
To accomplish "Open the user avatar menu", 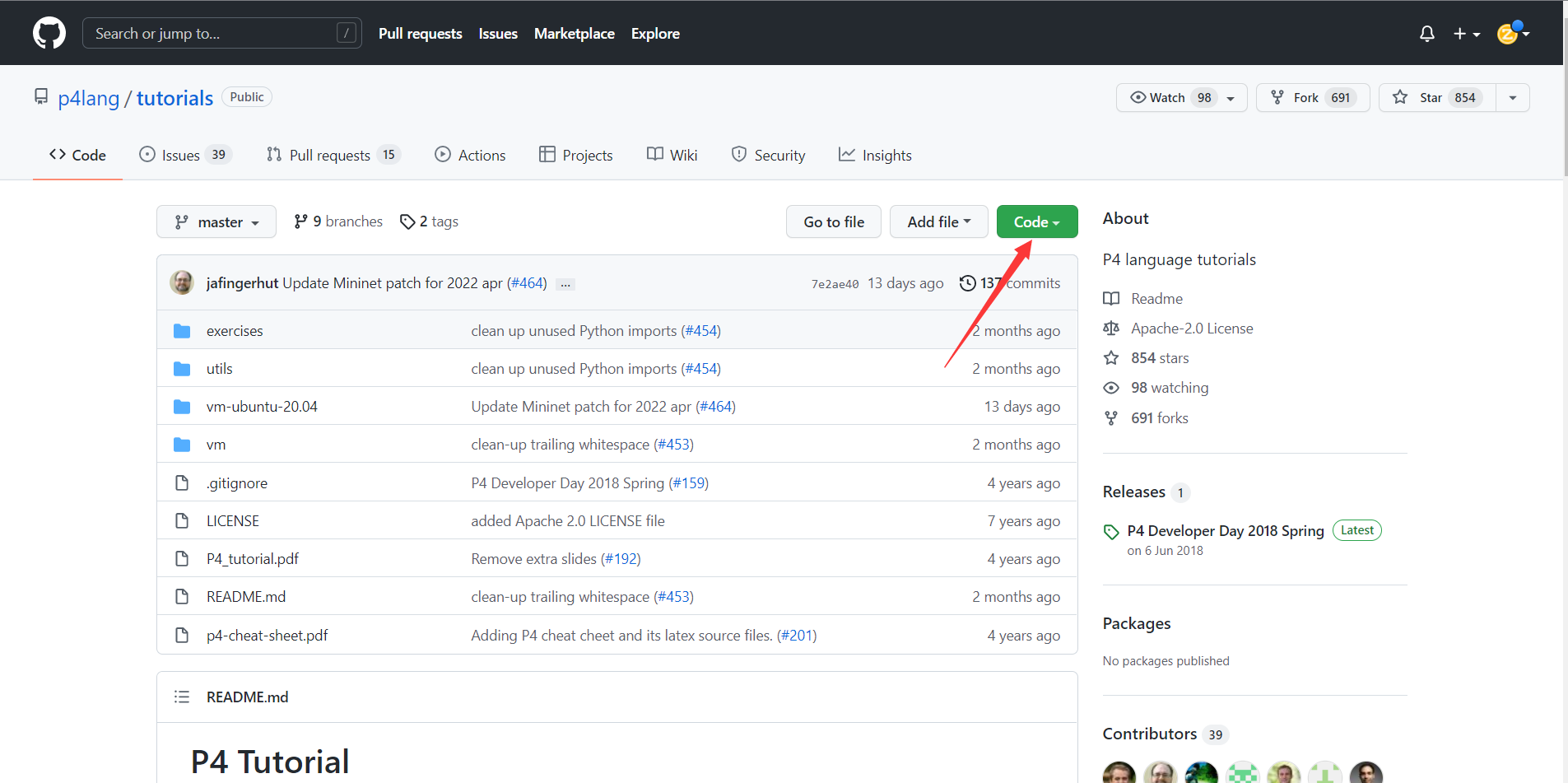I will (x=1513, y=34).
